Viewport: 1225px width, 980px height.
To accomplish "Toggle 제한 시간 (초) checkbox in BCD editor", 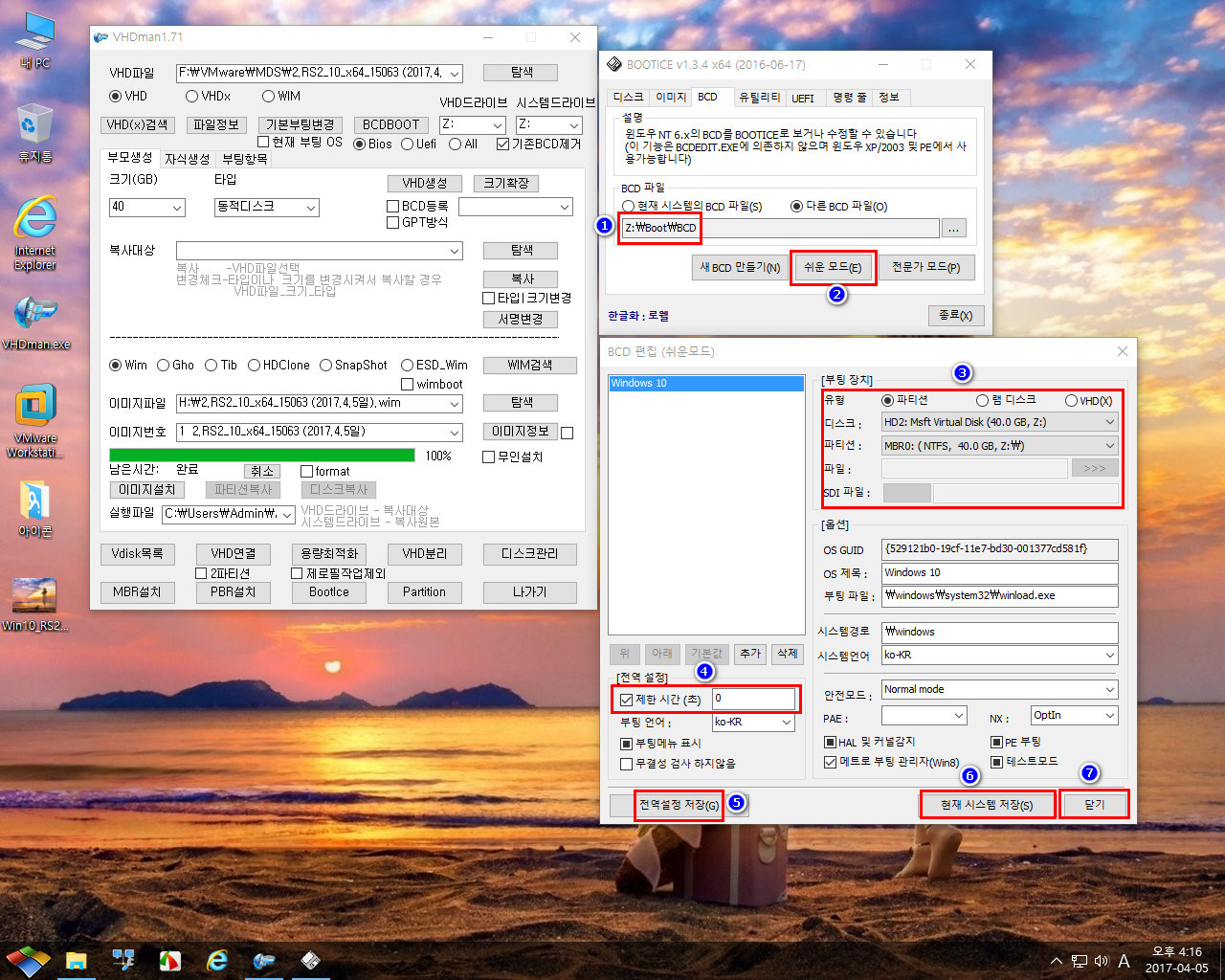I will pos(626,700).
